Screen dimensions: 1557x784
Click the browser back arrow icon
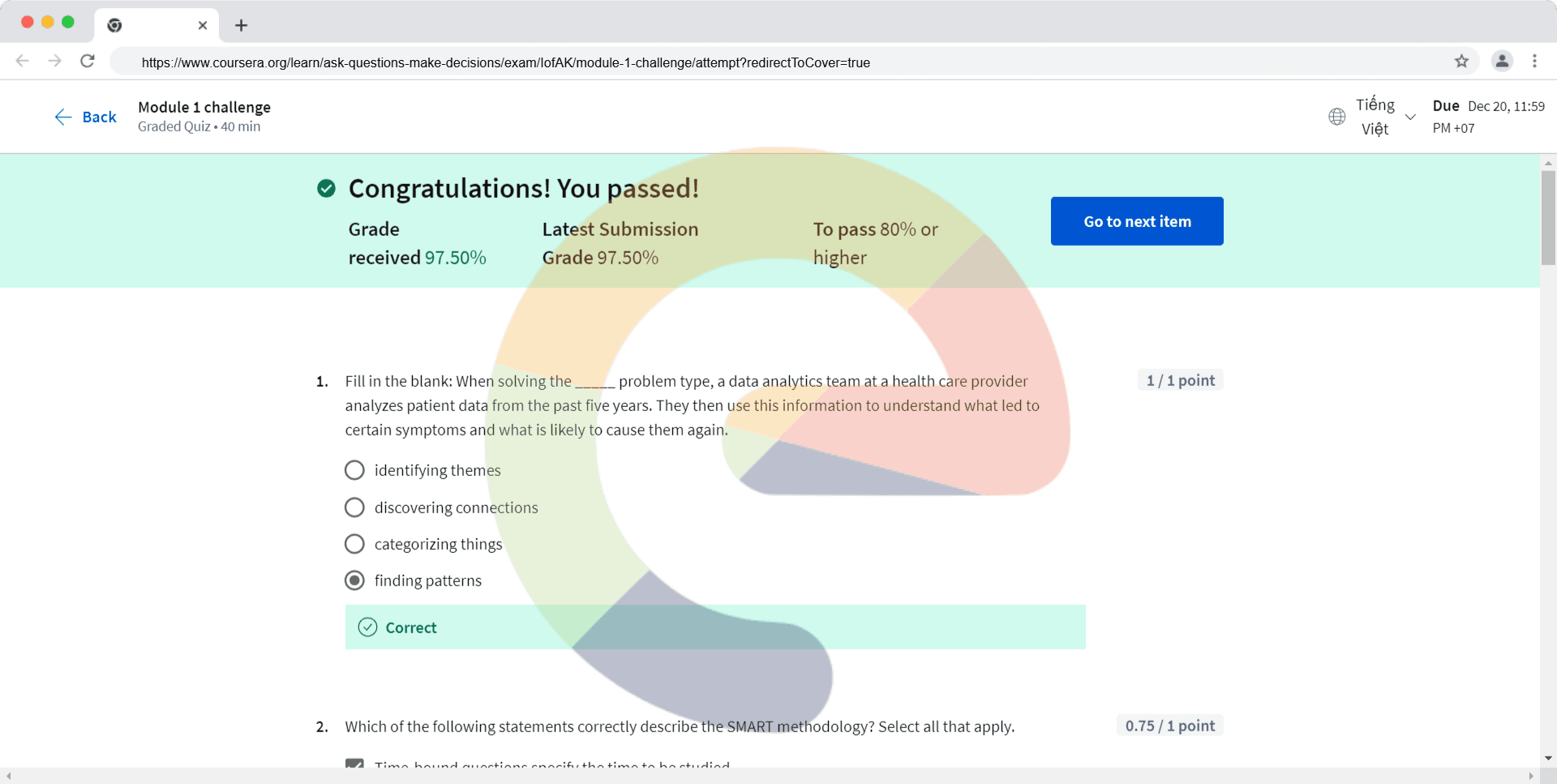point(23,61)
